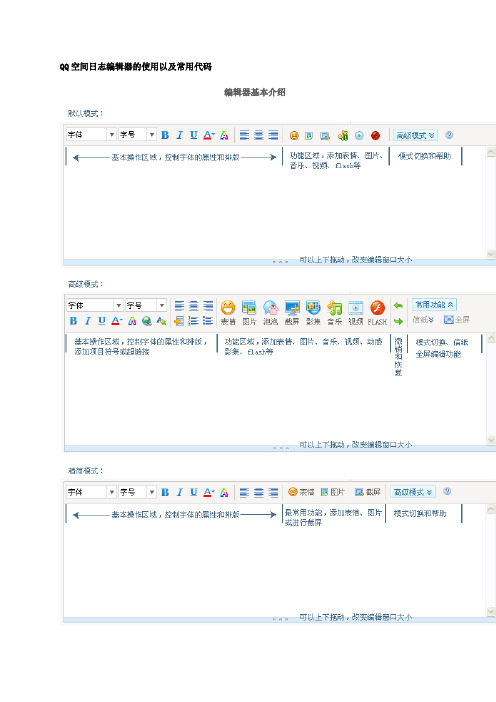Click the green redo arrow icon
This screenshot has width=496, height=702.
pos(398,321)
